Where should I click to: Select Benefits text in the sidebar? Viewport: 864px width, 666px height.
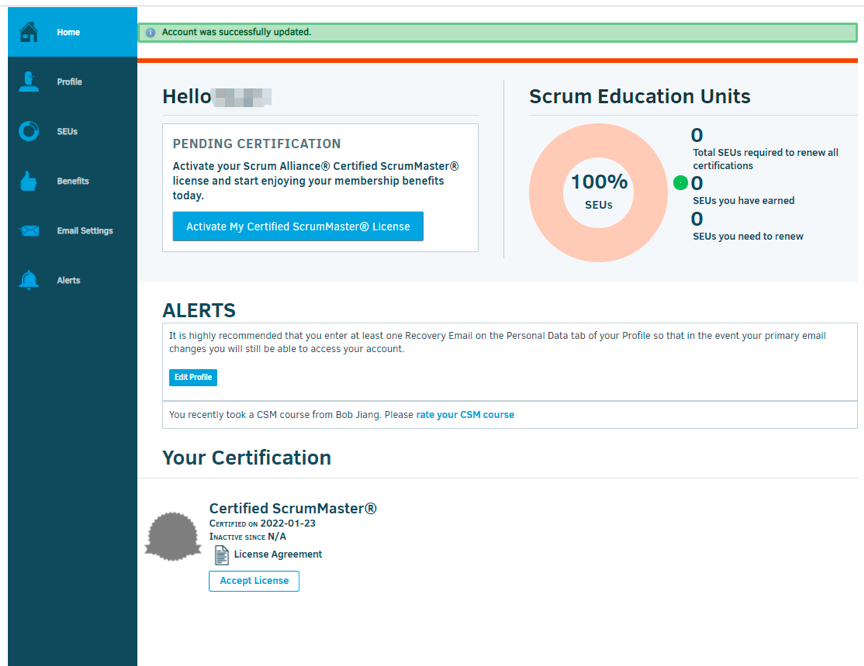click(73, 181)
